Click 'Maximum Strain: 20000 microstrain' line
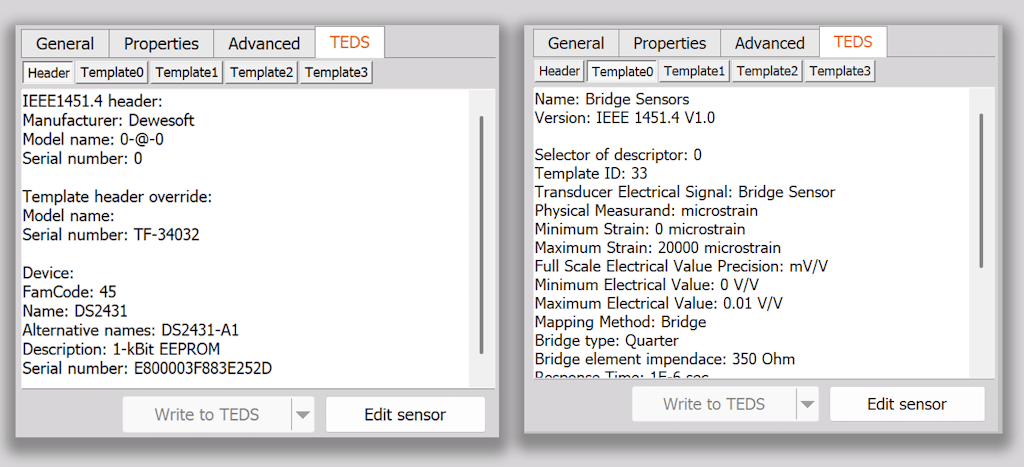The image size is (1024, 467). [658, 248]
